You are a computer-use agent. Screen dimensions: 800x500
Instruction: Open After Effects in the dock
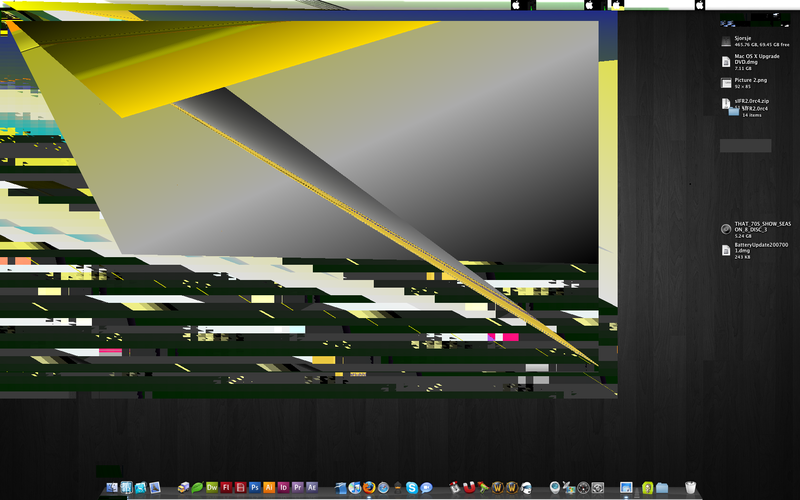point(312,487)
